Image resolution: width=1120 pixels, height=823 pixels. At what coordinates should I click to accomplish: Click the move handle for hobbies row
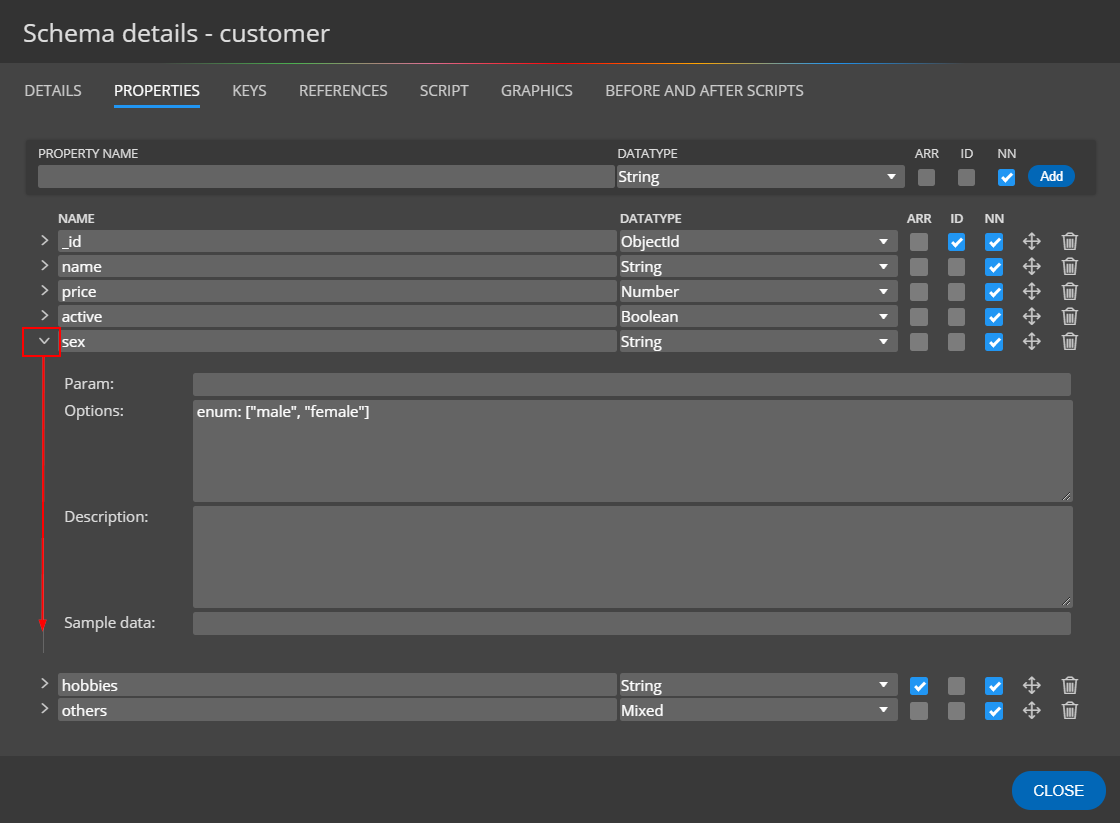[x=1031, y=686]
